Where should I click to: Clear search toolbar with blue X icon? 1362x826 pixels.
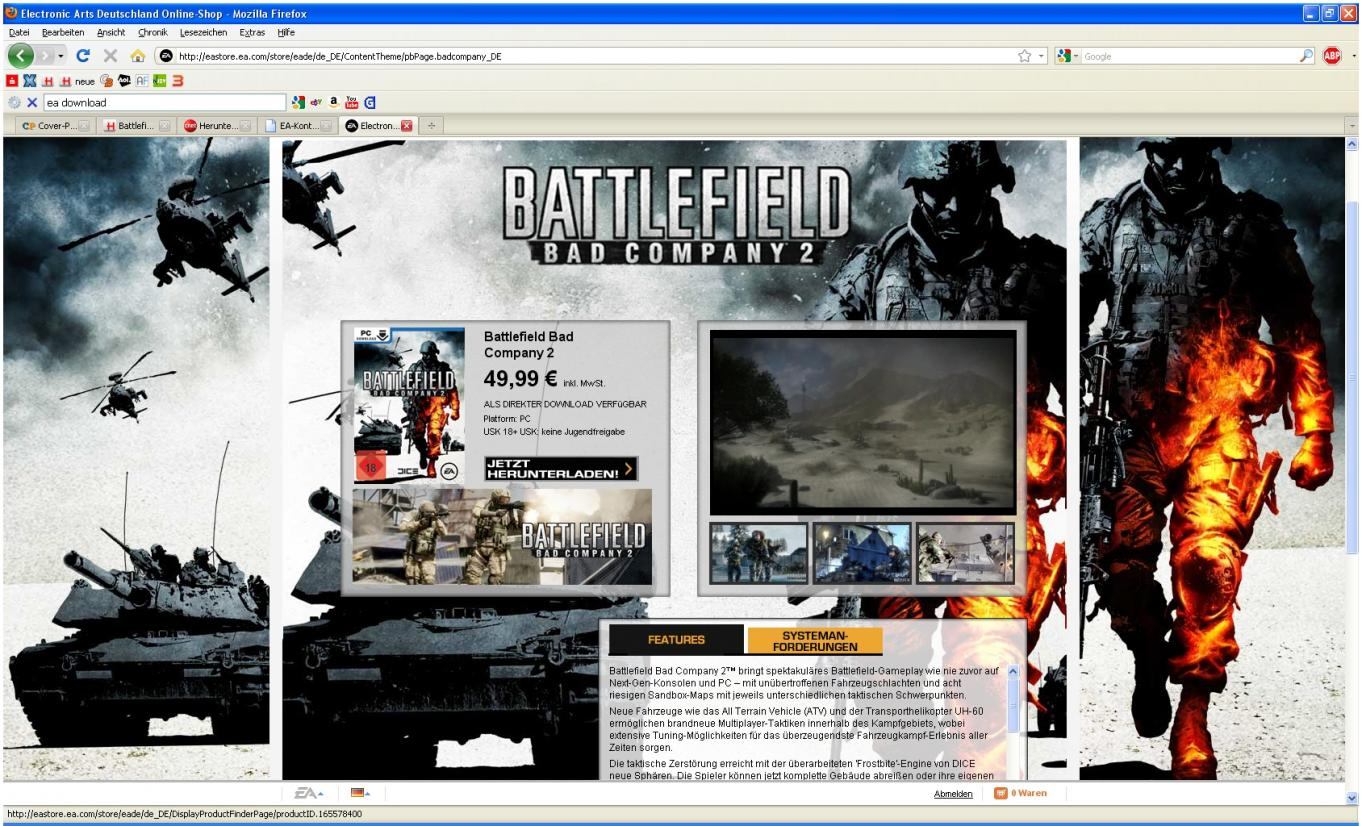tap(32, 102)
